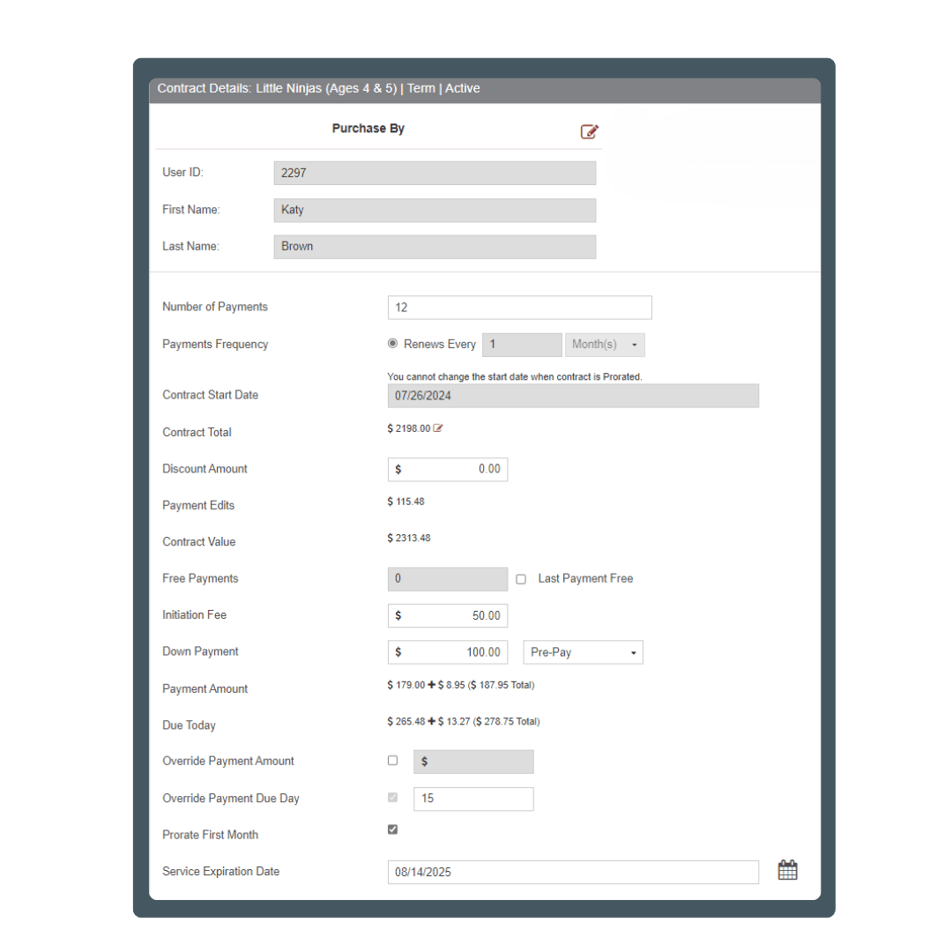Select the Renews Every radio button
This screenshot has height=952, width=952.
click(x=393, y=343)
